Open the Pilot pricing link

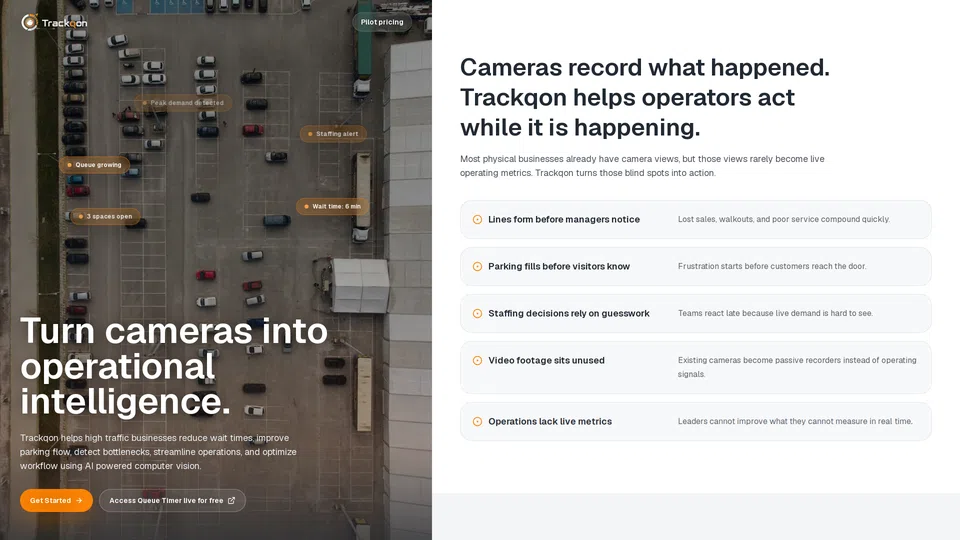click(x=382, y=22)
